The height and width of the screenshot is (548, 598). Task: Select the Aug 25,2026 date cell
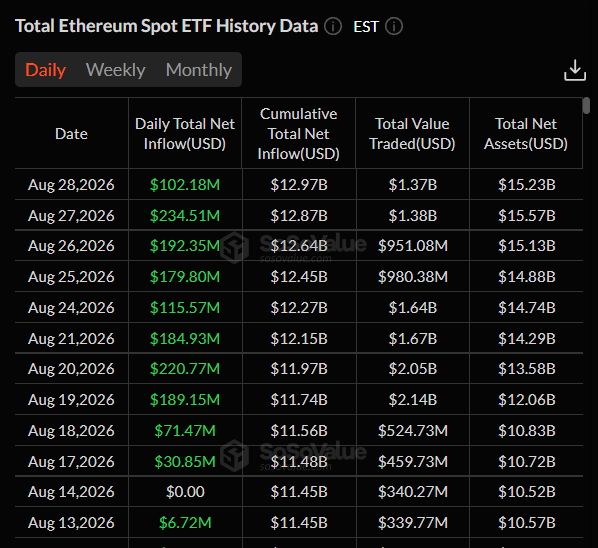click(71, 276)
